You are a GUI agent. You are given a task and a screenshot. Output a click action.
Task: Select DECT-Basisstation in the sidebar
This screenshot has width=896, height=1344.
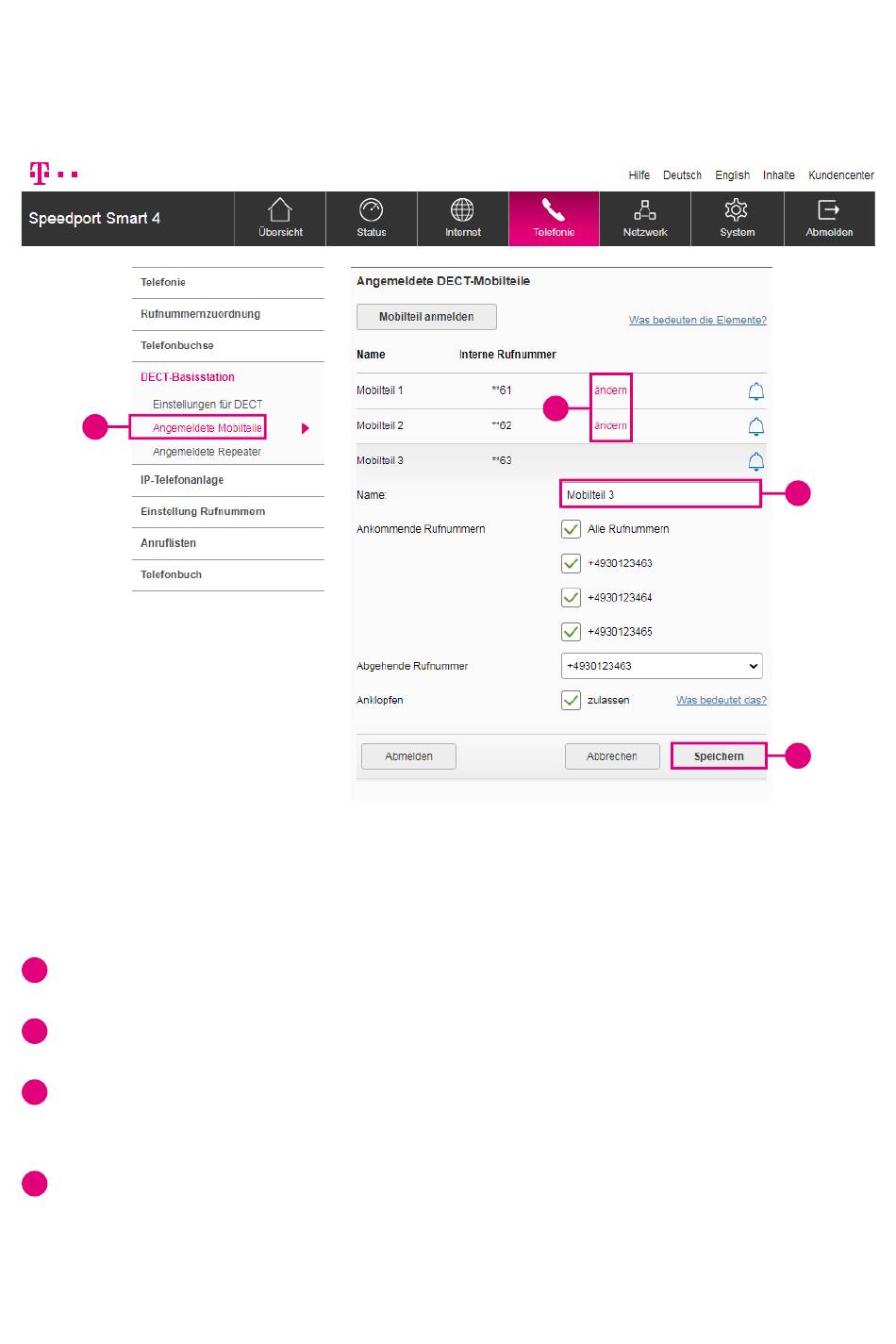click(188, 377)
